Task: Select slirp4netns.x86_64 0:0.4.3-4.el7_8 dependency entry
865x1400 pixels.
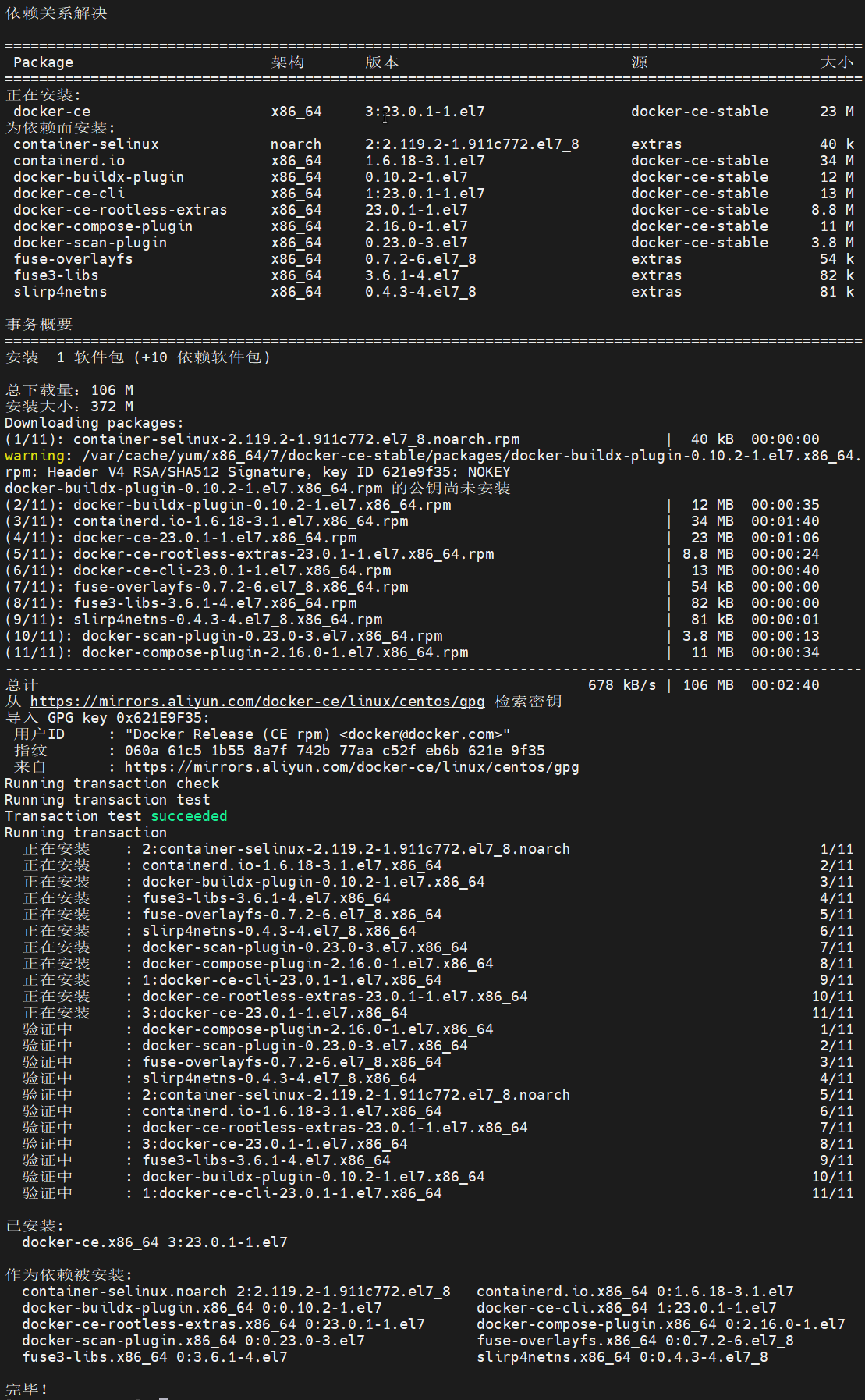Action: pos(622,1357)
